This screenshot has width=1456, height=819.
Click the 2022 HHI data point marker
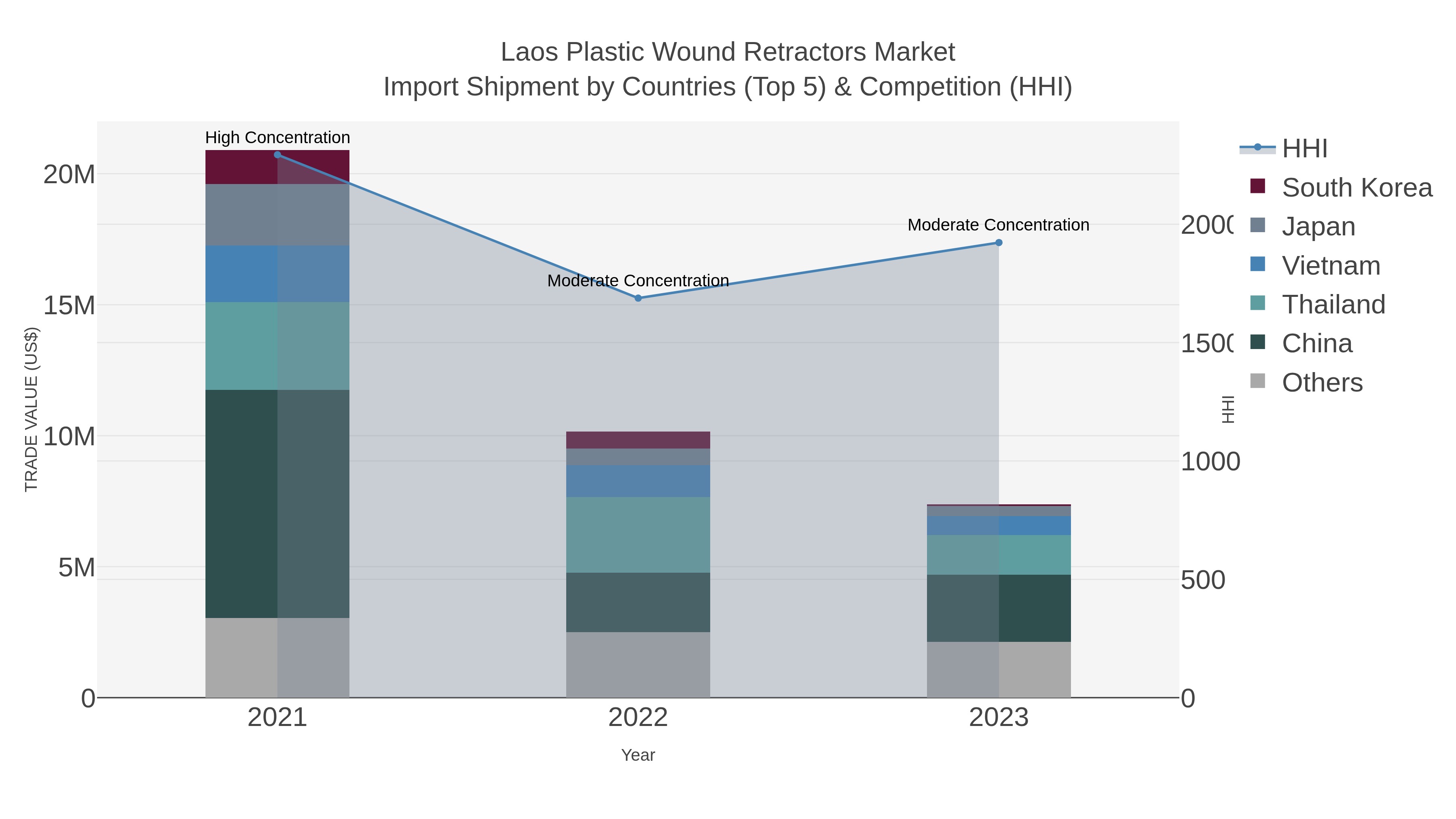coord(638,298)
